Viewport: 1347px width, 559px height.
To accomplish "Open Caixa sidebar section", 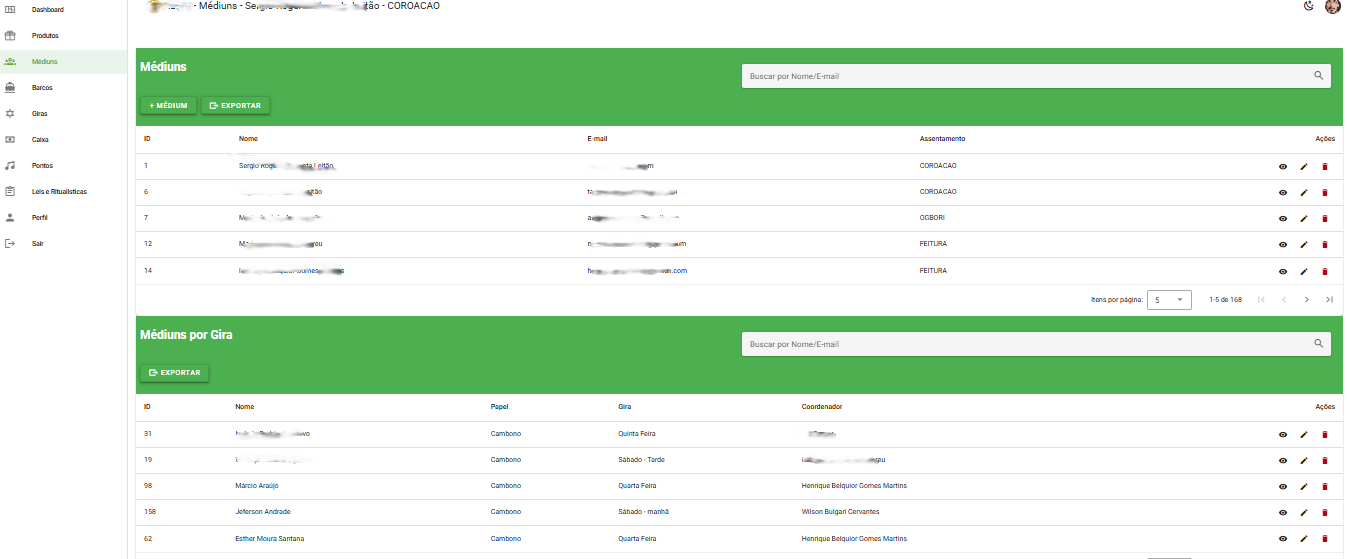I will [40, 140].
